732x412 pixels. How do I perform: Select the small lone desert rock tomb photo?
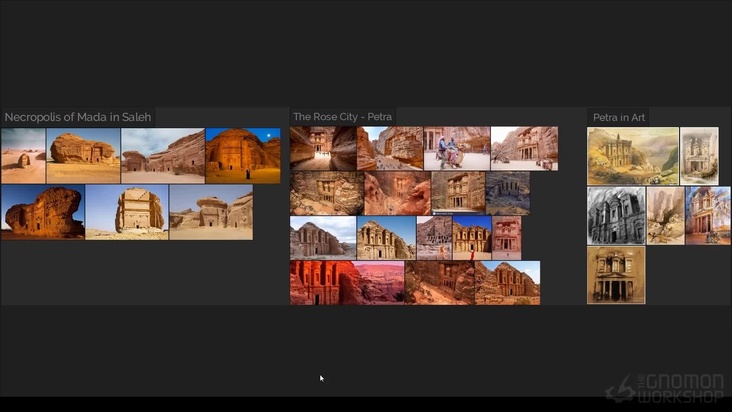pyautogui.click(x=23, y=155)
